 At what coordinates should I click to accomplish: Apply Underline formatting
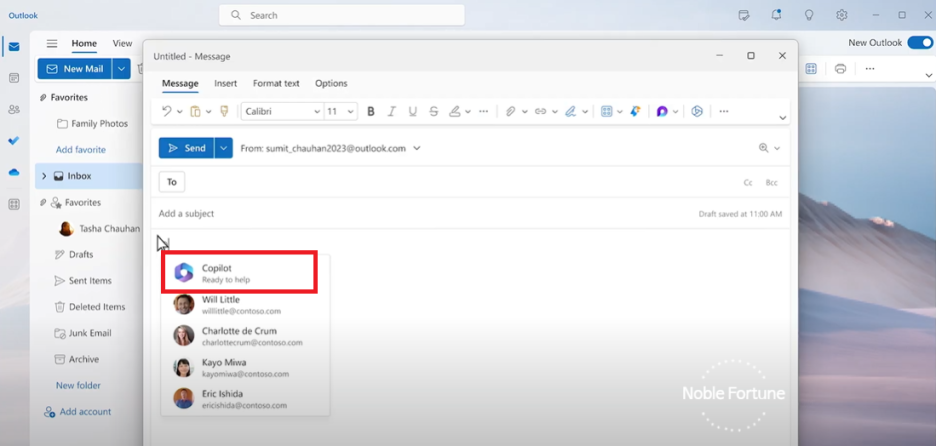[x=412, y=111]
